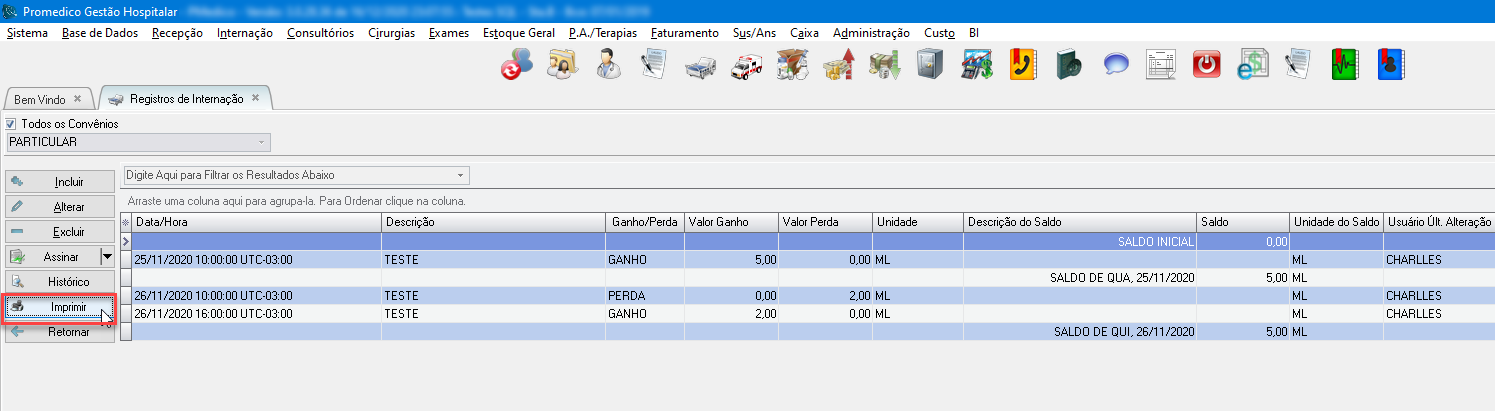Open the green heartbeat monitor book icon
This screenshot has height=411, width=1495.
pyautogui.click(x=1343, y=65)
